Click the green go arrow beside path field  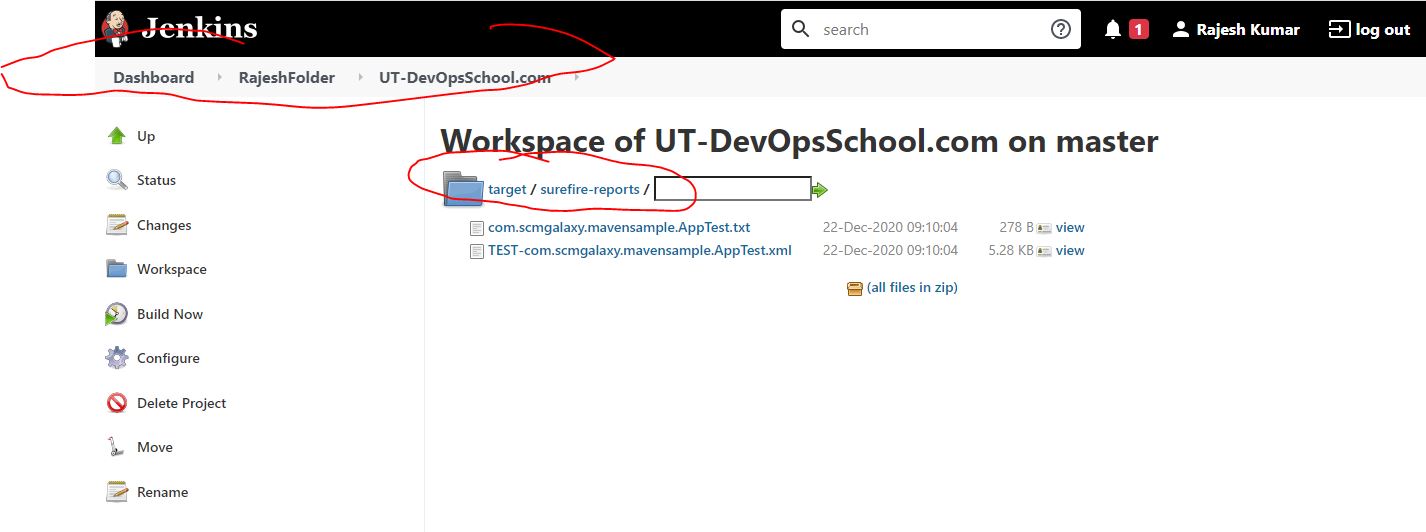[x=820, y=190]
